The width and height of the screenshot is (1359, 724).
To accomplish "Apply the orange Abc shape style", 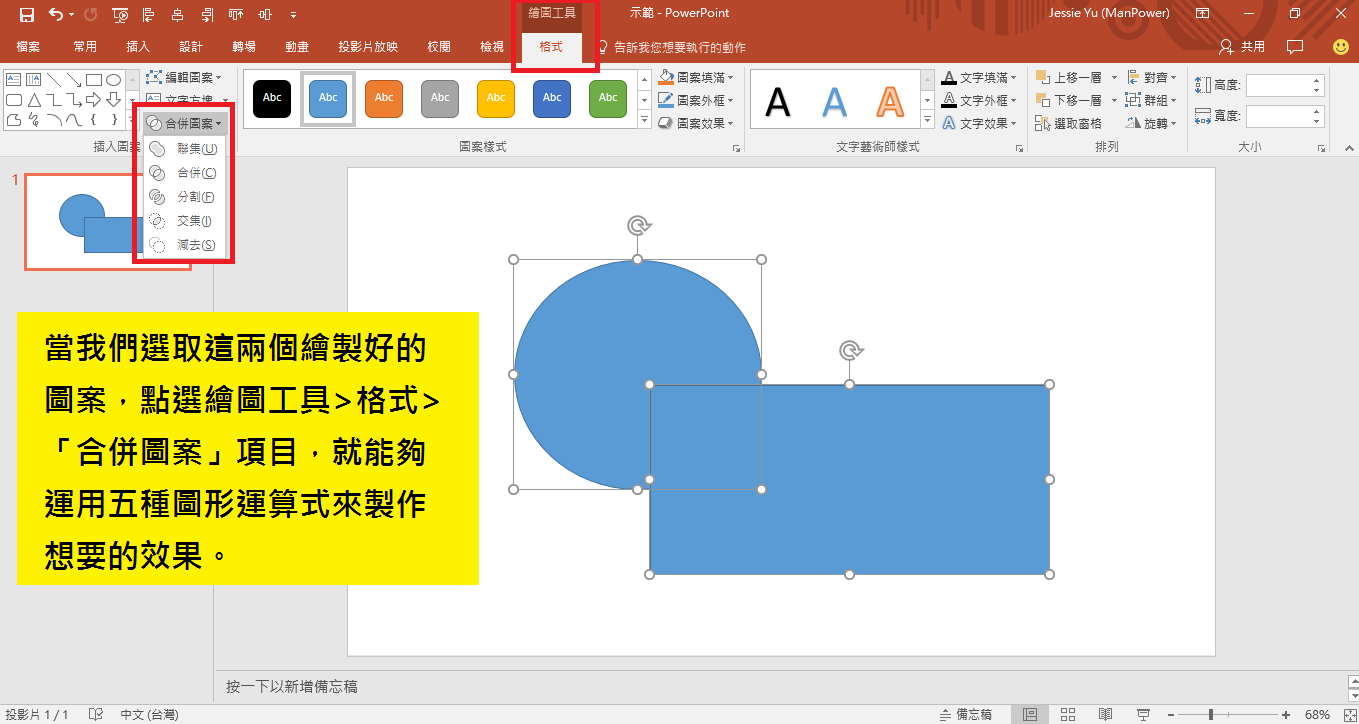I will point(384,97).
